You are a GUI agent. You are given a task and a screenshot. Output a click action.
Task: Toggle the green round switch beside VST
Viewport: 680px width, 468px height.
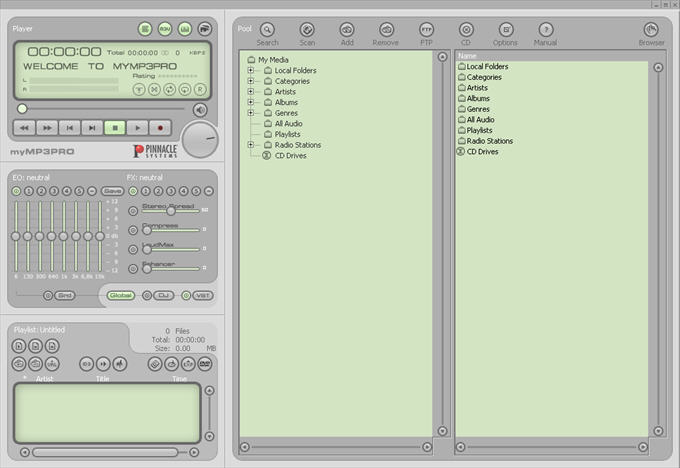[186, 295]
